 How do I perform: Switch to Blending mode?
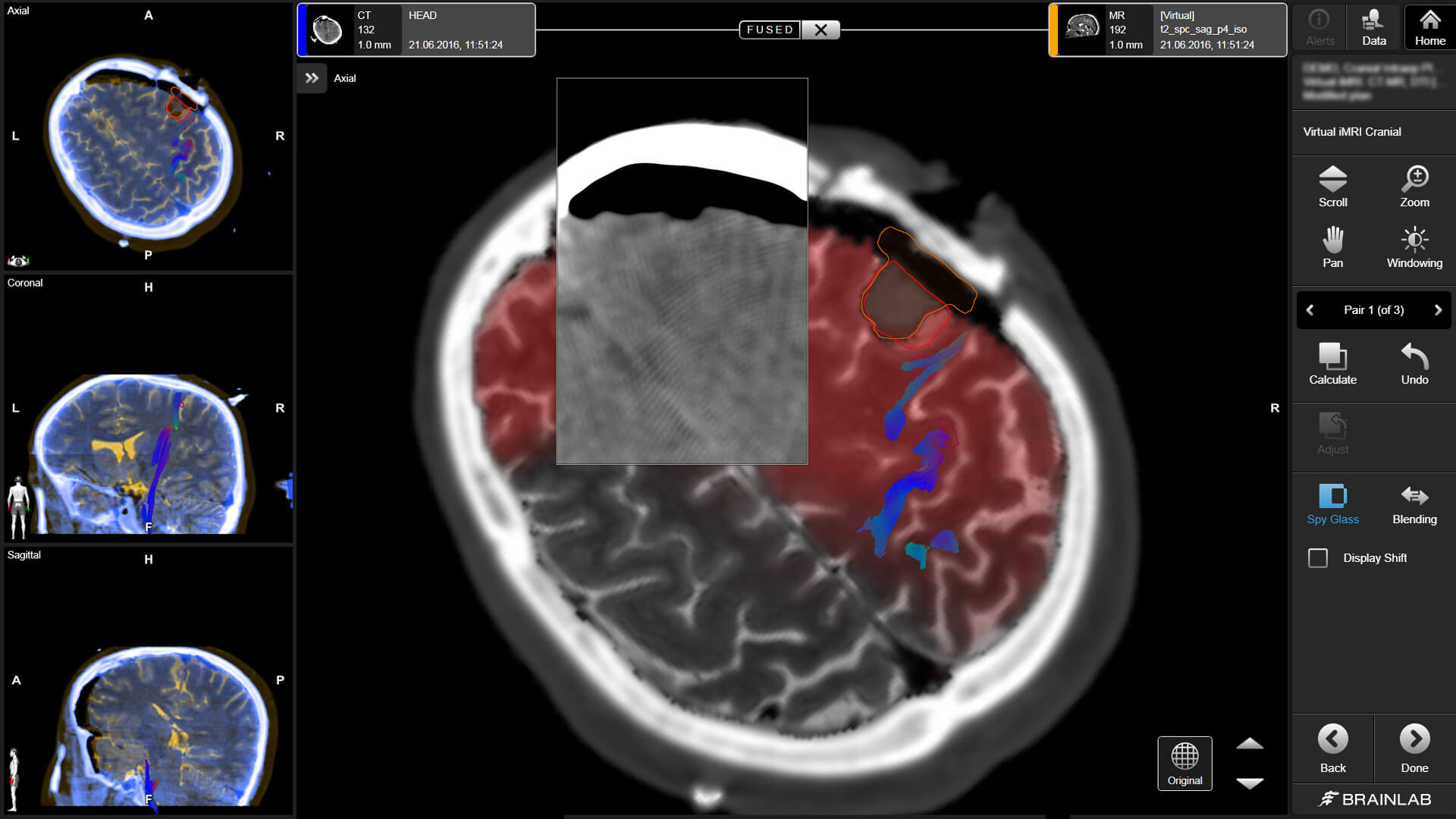[x=1414, y=504]
